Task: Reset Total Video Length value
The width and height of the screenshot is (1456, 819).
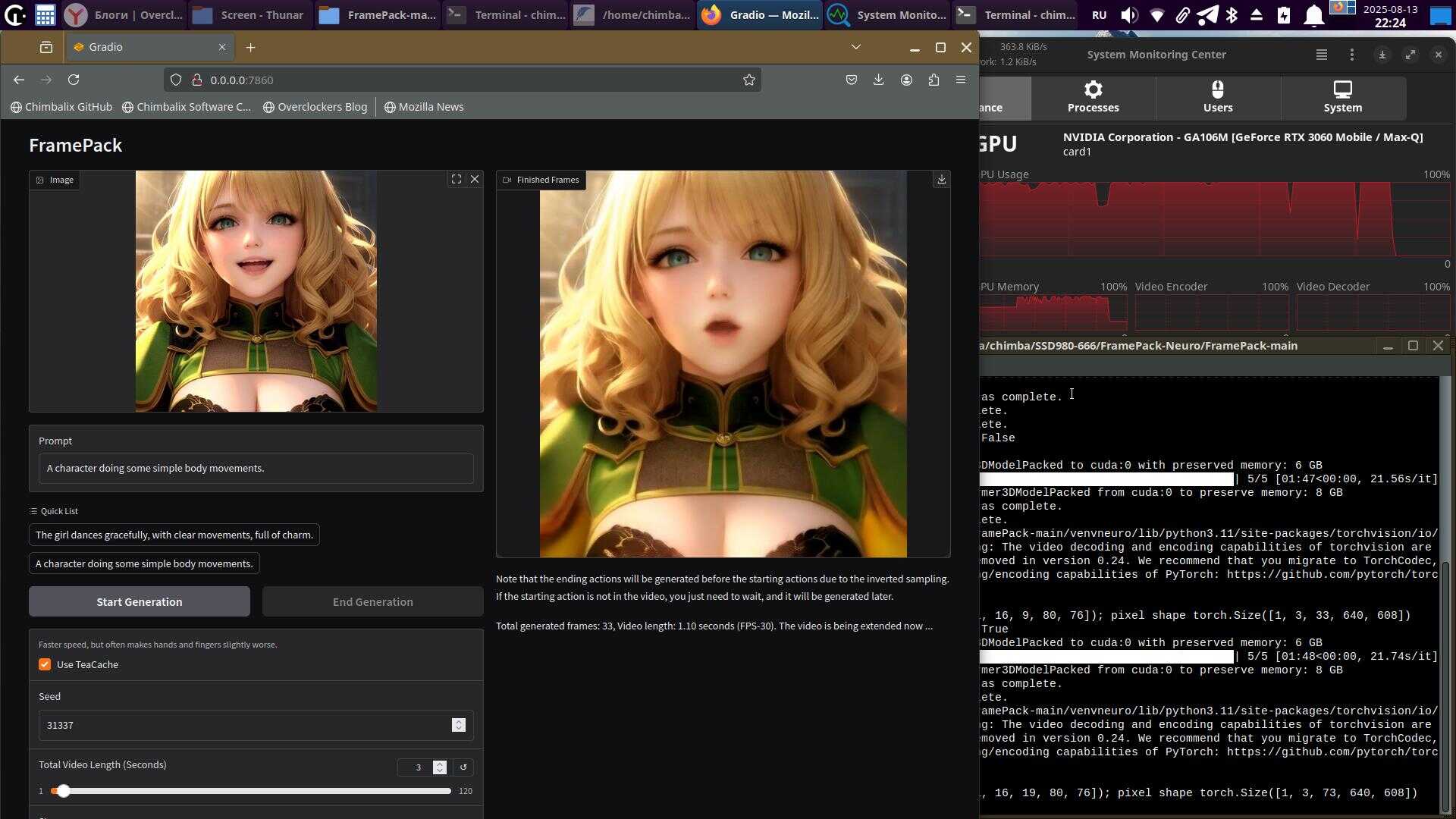Action: click(x=463, y=767)
